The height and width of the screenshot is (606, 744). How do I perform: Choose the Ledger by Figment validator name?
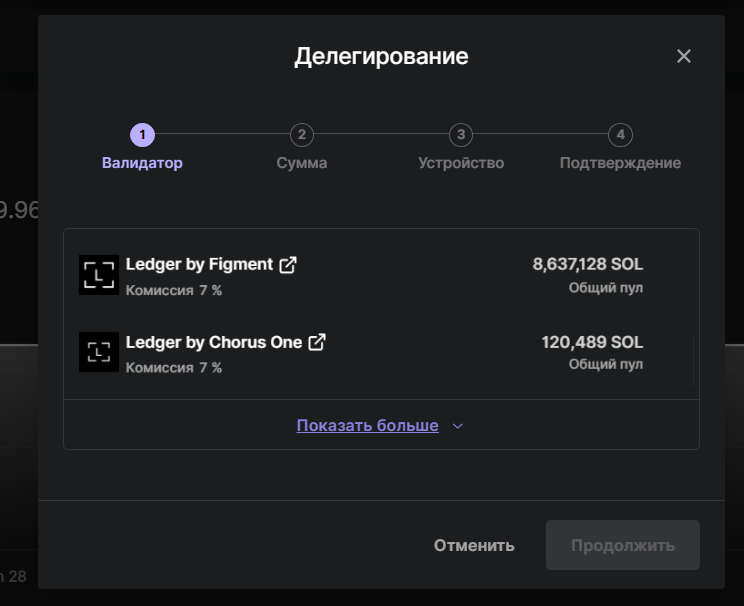199,265
